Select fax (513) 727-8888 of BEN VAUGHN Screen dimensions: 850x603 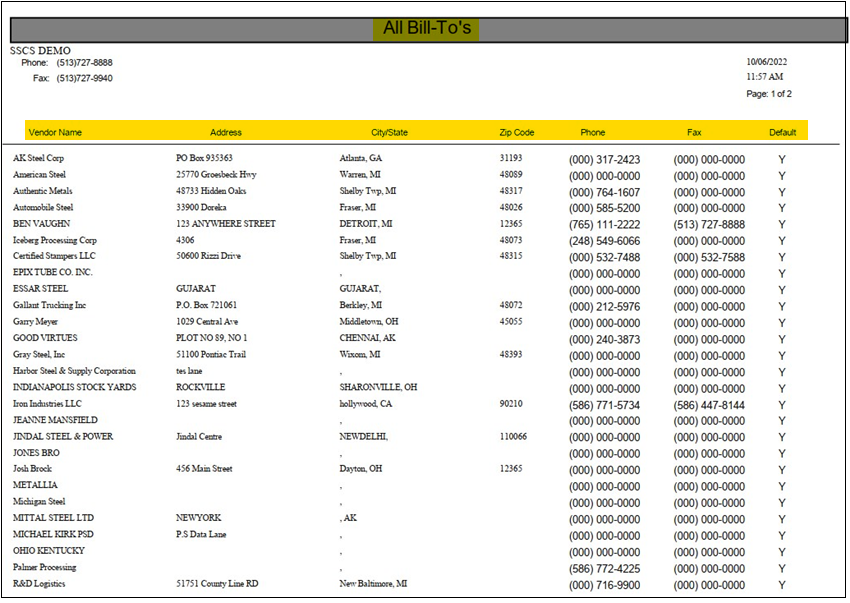709,224
